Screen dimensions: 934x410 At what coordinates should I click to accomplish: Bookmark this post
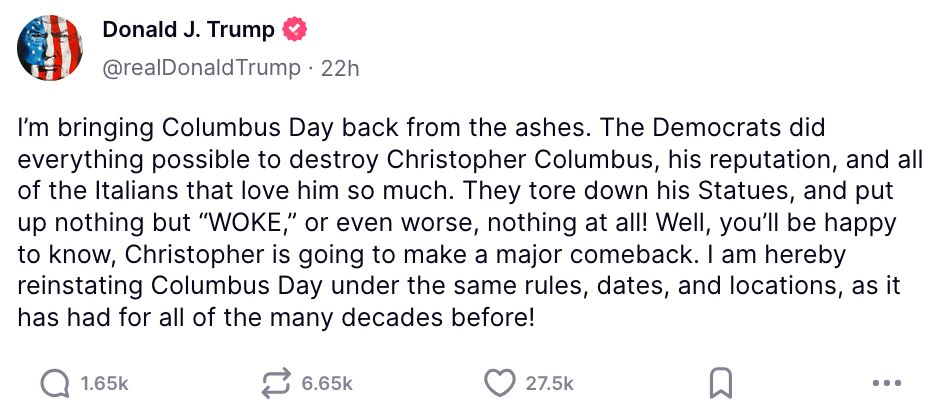(x=720, y=383)
